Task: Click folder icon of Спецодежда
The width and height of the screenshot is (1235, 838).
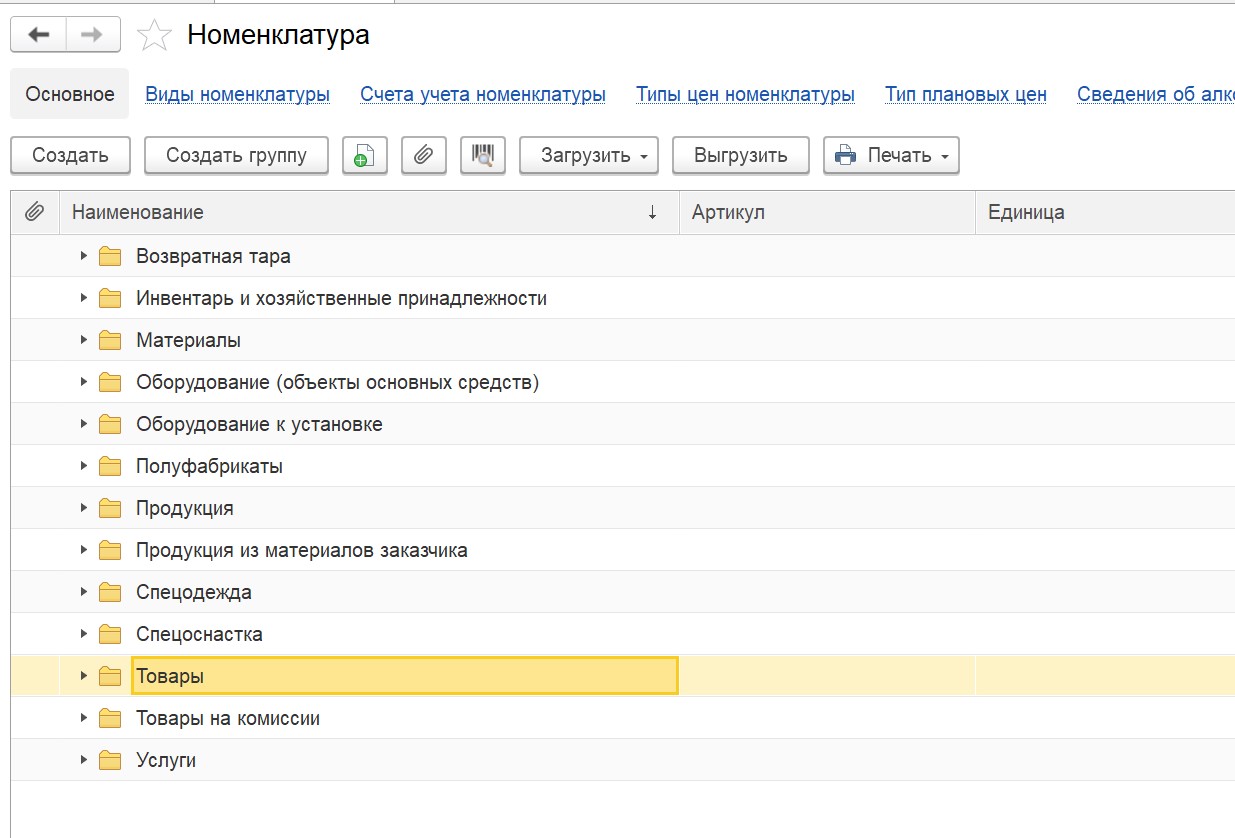Action: (110, 592)
